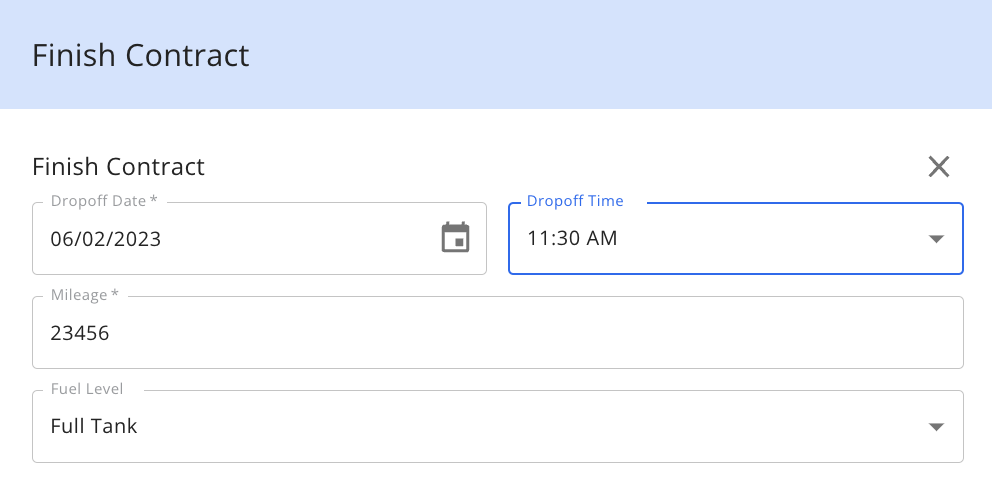Click the Mileage field label
992x486 pixels.
[84, 295]
